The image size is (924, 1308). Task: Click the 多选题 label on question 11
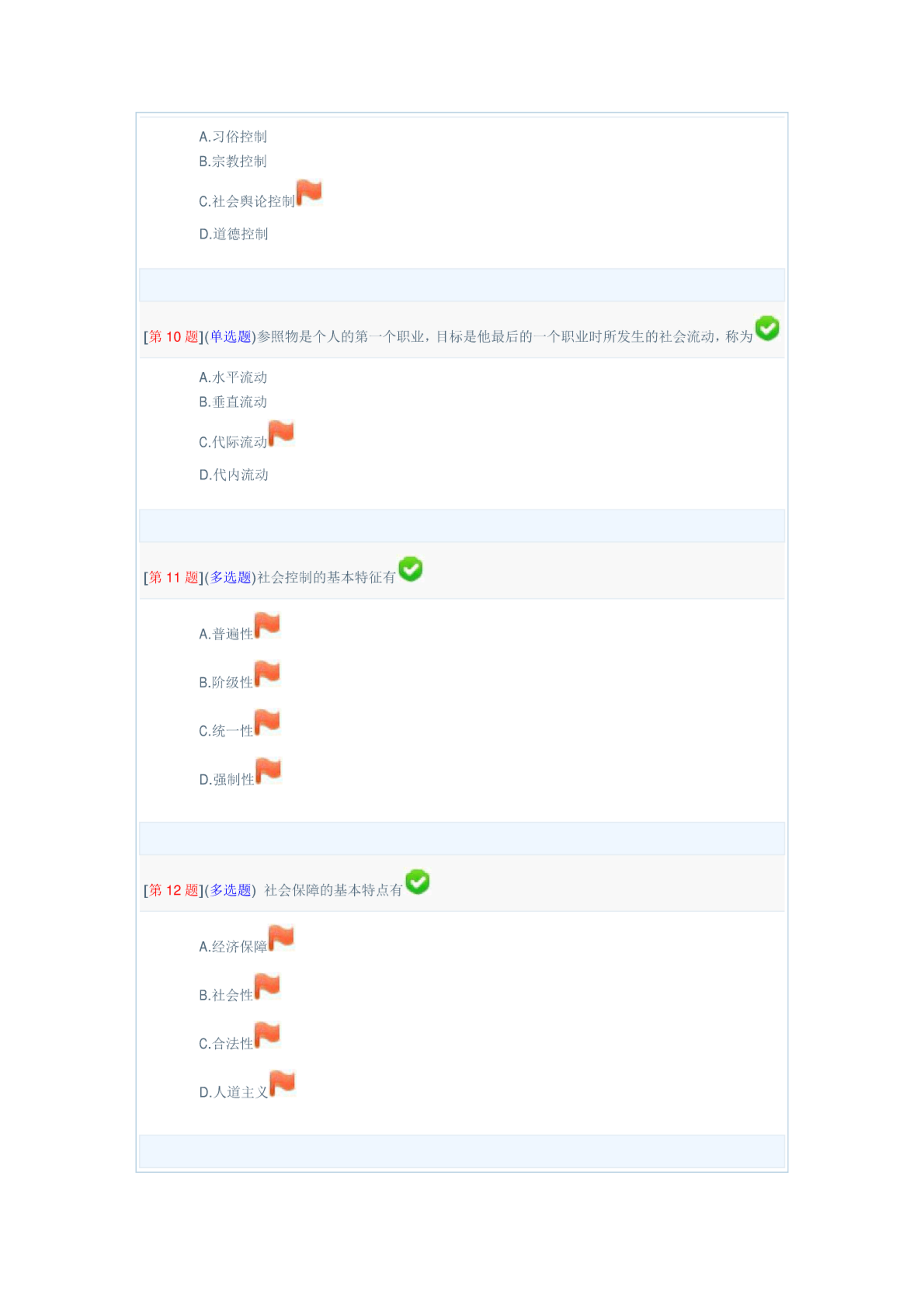(x=231, y=577)
